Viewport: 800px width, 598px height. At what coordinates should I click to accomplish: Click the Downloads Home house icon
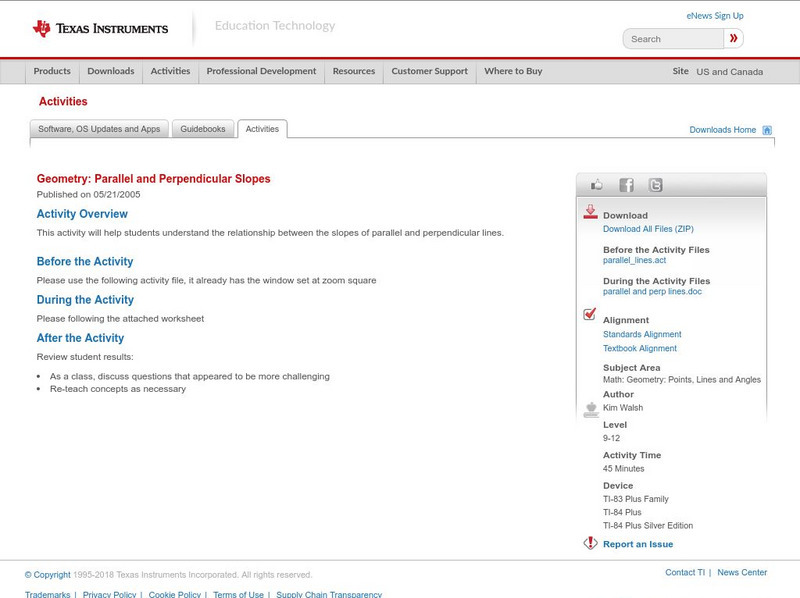[x=767, y=130]
